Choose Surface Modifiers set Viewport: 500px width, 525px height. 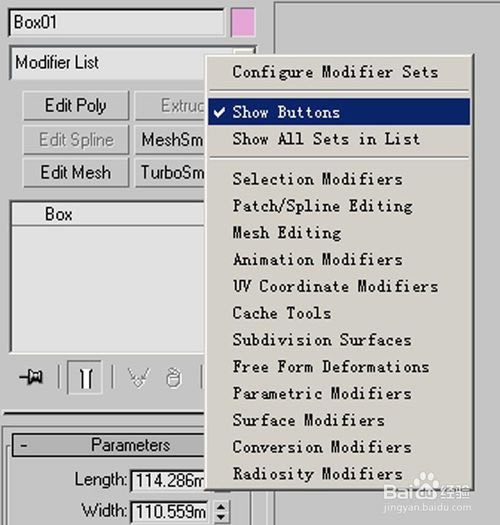coord(339,420)
